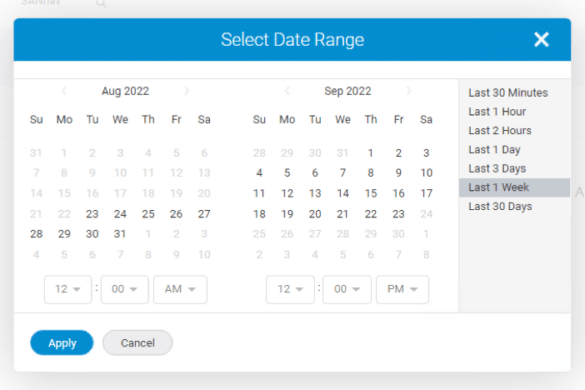The width and height of the screenshot is (585, 390).
Task: Open the start hour dropdown
Action: click(68, 289)
